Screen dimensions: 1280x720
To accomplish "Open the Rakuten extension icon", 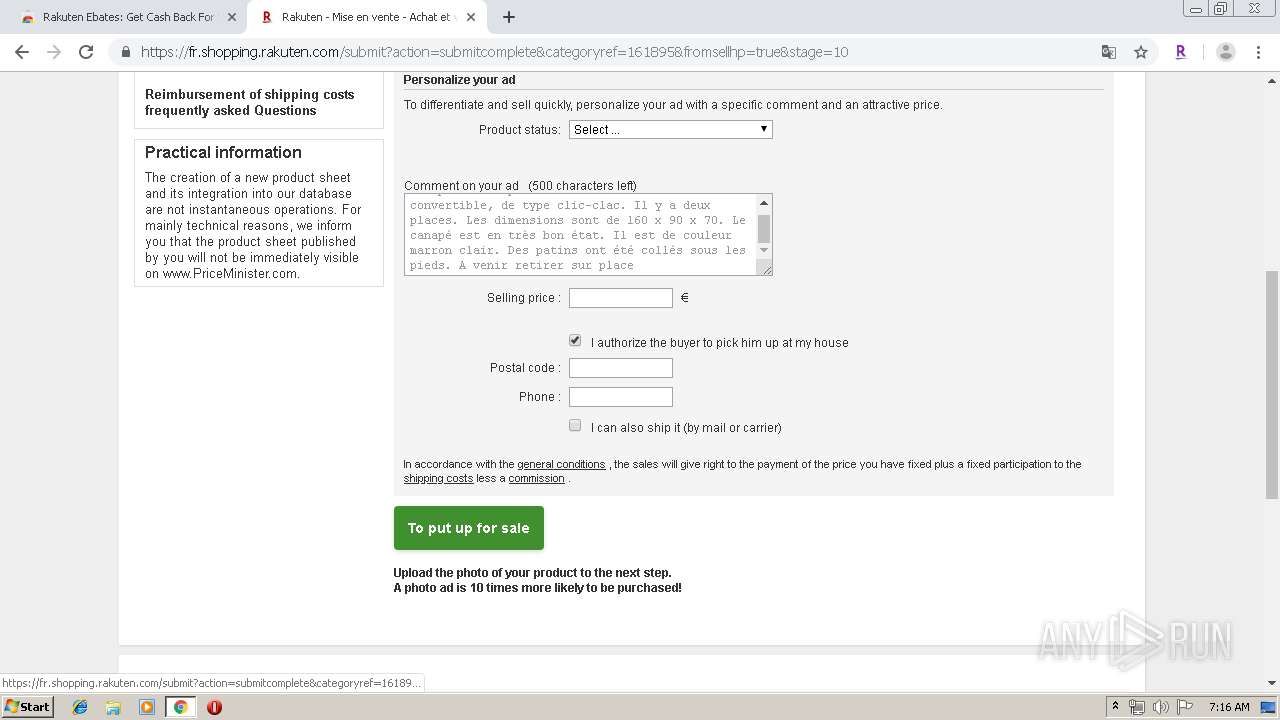I will [1181, 52].
